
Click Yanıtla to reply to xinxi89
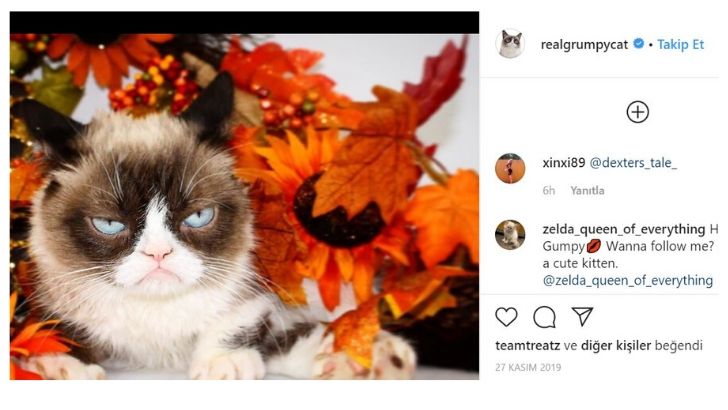tap(587, 190)
